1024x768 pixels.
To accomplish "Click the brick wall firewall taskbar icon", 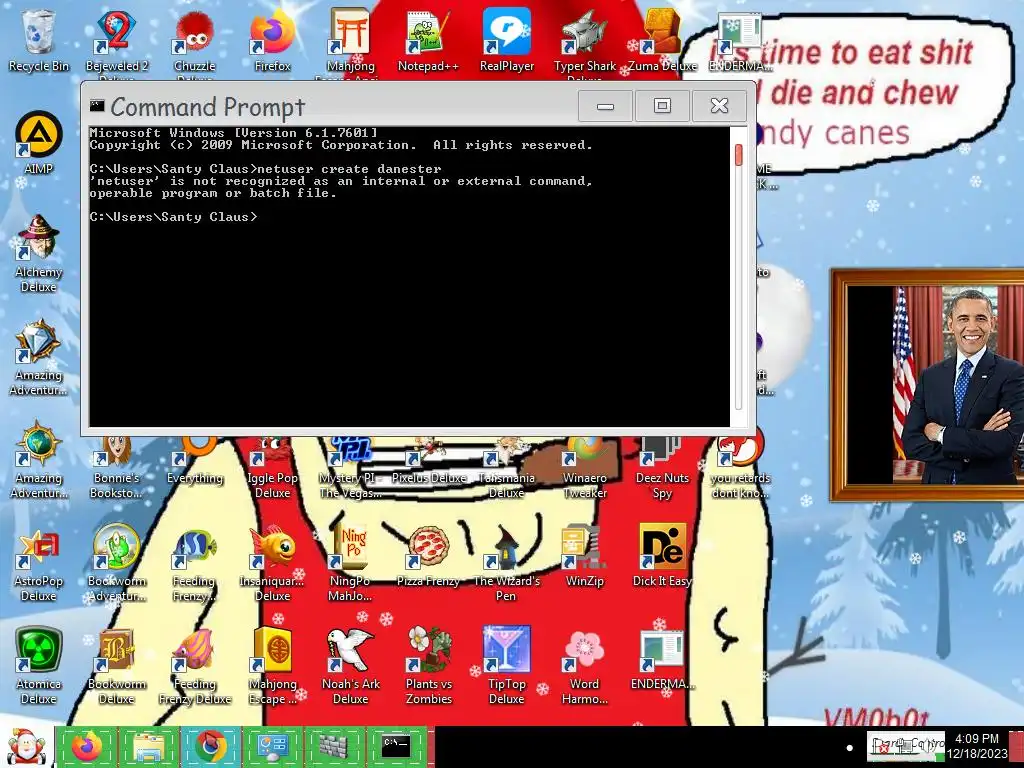I will click(334, 746).
